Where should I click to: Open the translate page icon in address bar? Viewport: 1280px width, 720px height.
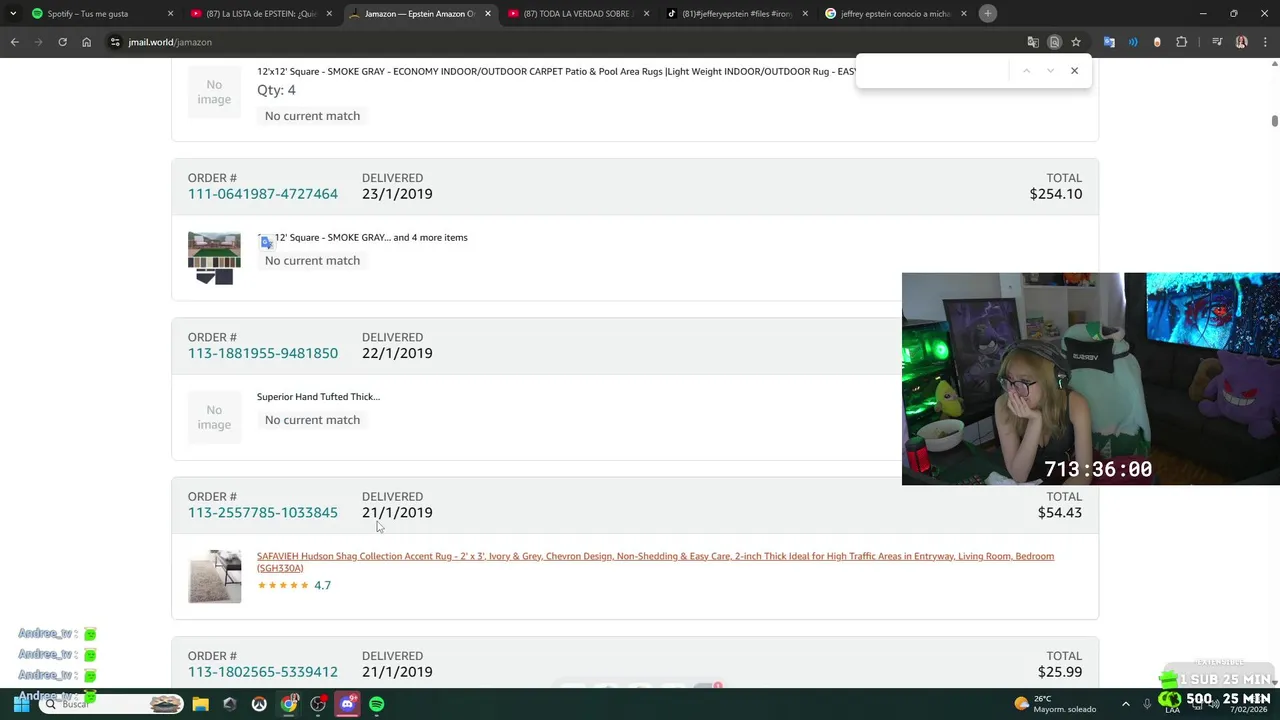pos(1033,42)
